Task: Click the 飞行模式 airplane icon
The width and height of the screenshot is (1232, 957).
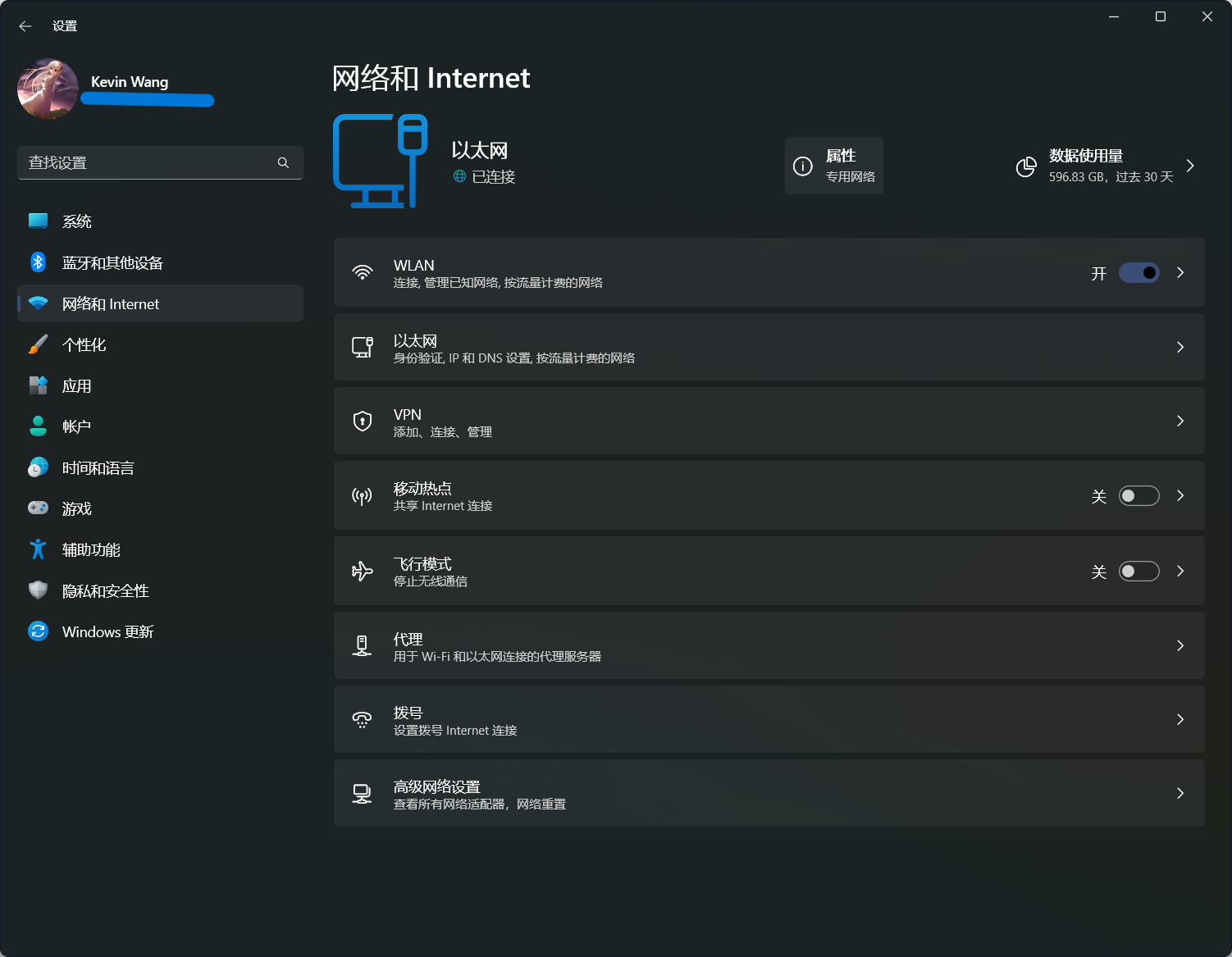Action: 362,571
